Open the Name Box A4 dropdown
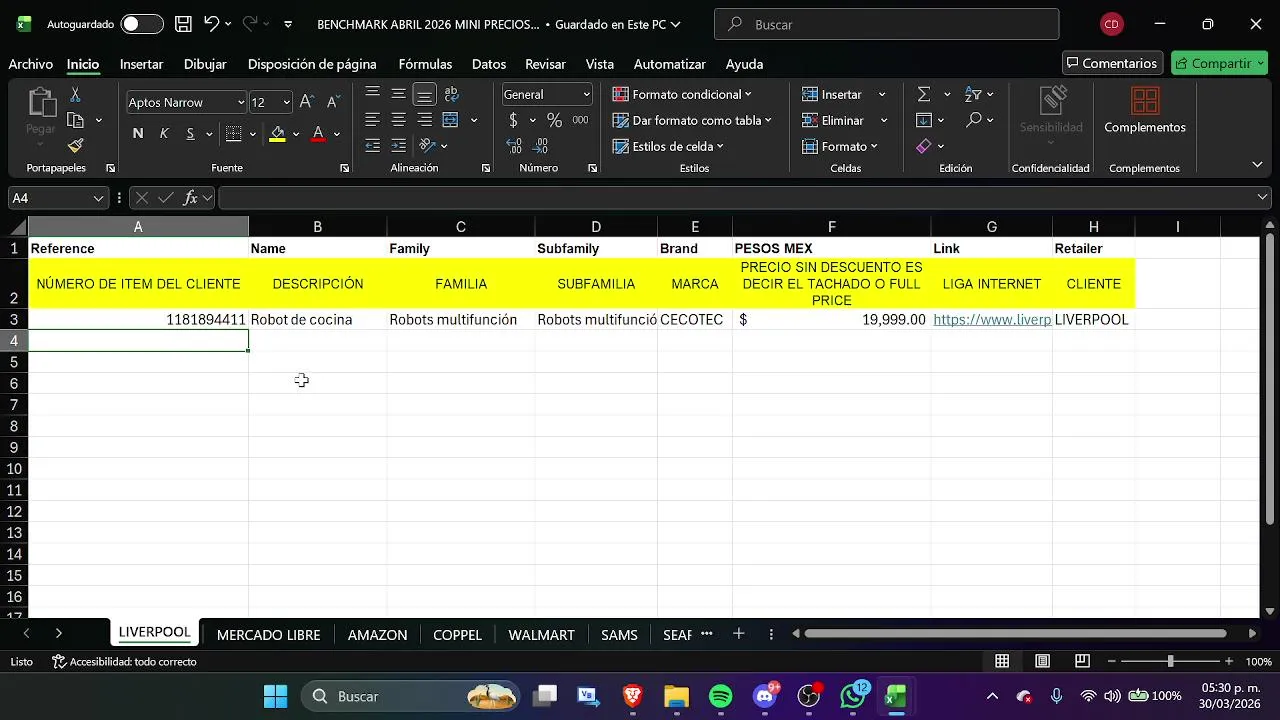This screenshot has height=720, width=1280. pyautogui.click(x=98, y=198)
